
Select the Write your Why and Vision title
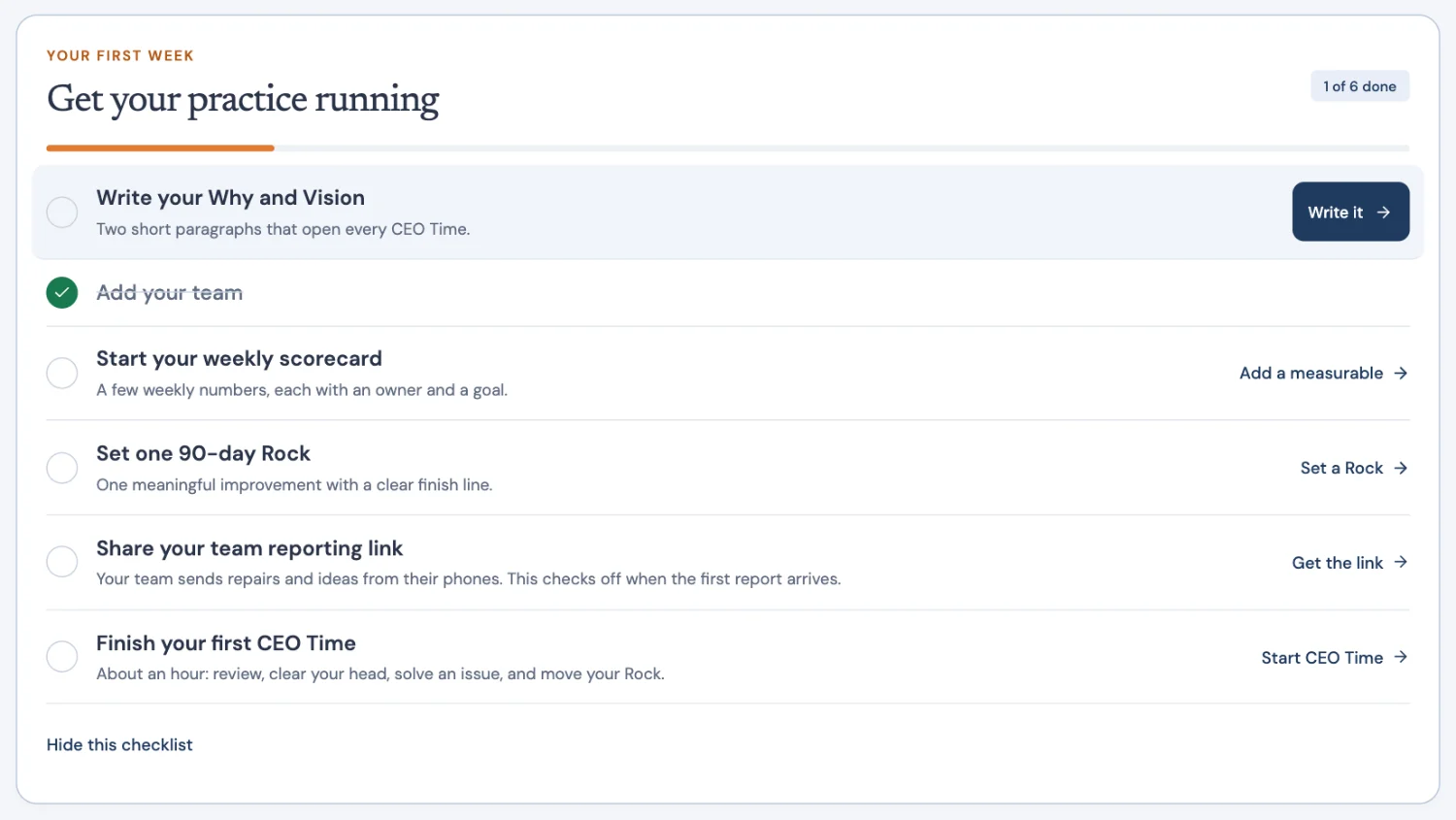pyautogui.click(x=230, y=198)
